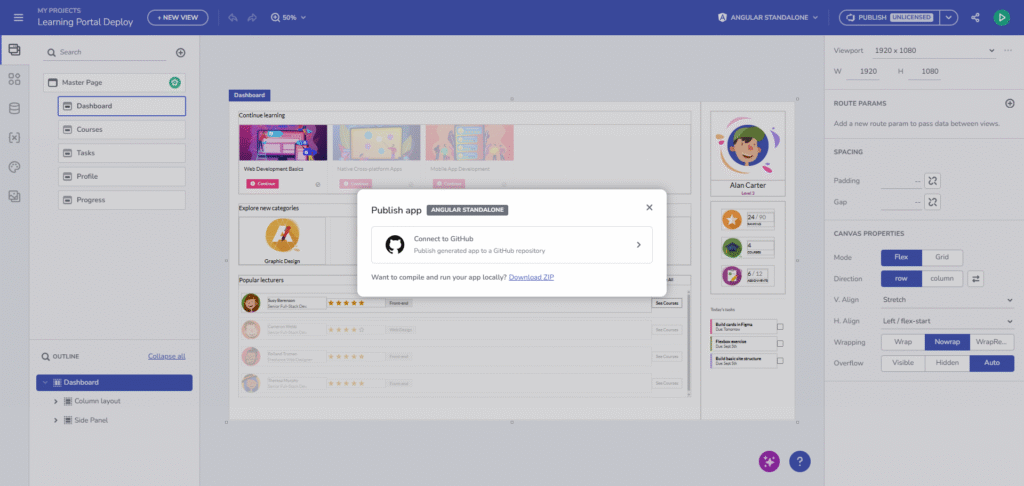This screenshot has width=1024, height=486.
Task: Select the Courses view
Action: [122, 129]
